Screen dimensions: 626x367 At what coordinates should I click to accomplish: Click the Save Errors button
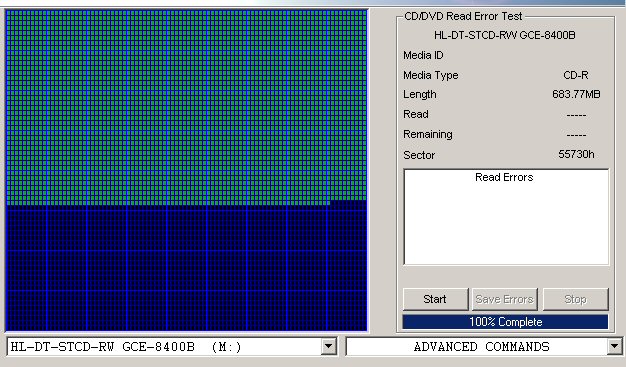[505, 299]
